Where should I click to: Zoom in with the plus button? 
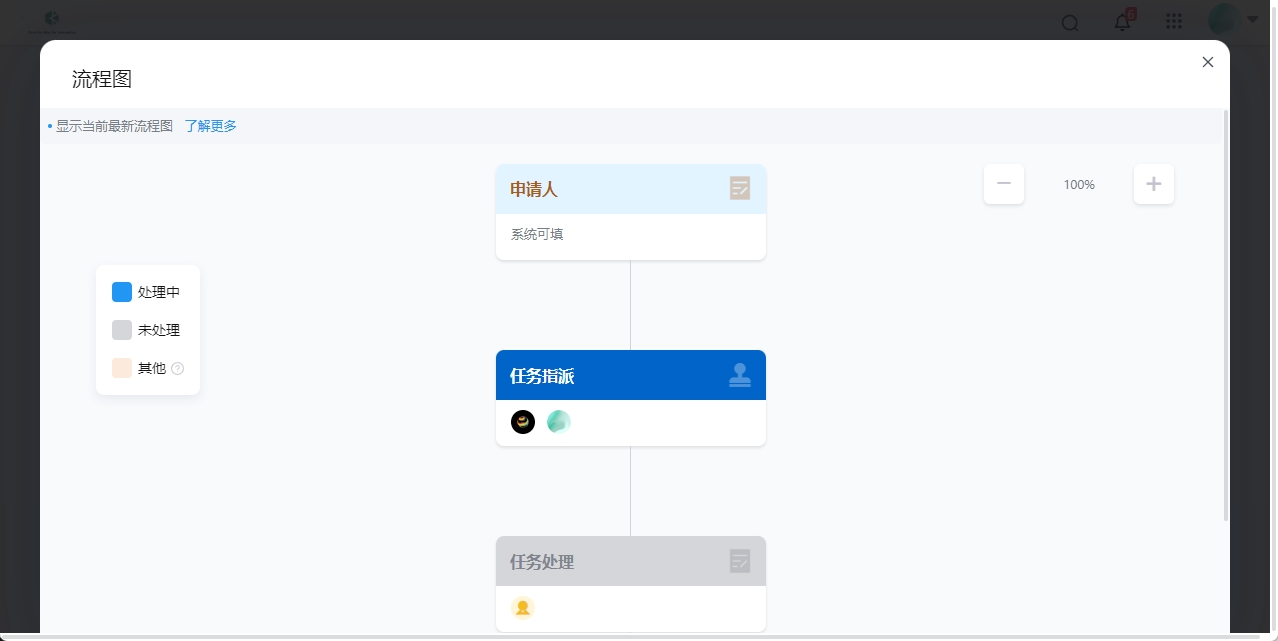(1154, 184)
